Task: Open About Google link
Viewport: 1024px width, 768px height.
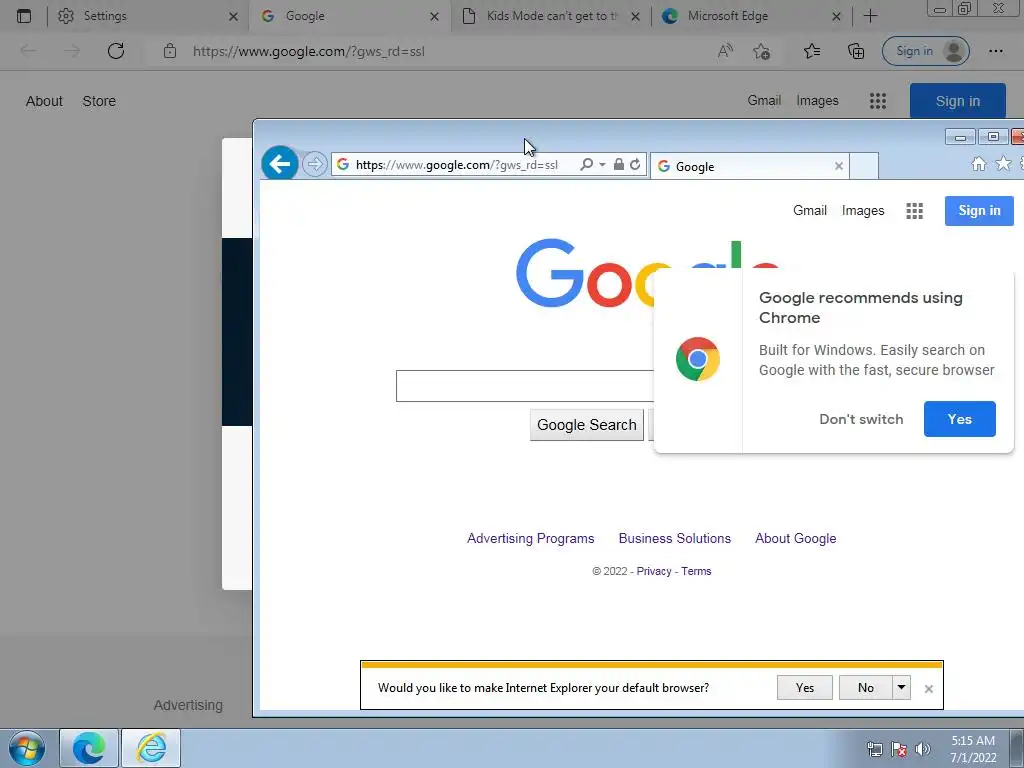Action: tap(795, 538)
